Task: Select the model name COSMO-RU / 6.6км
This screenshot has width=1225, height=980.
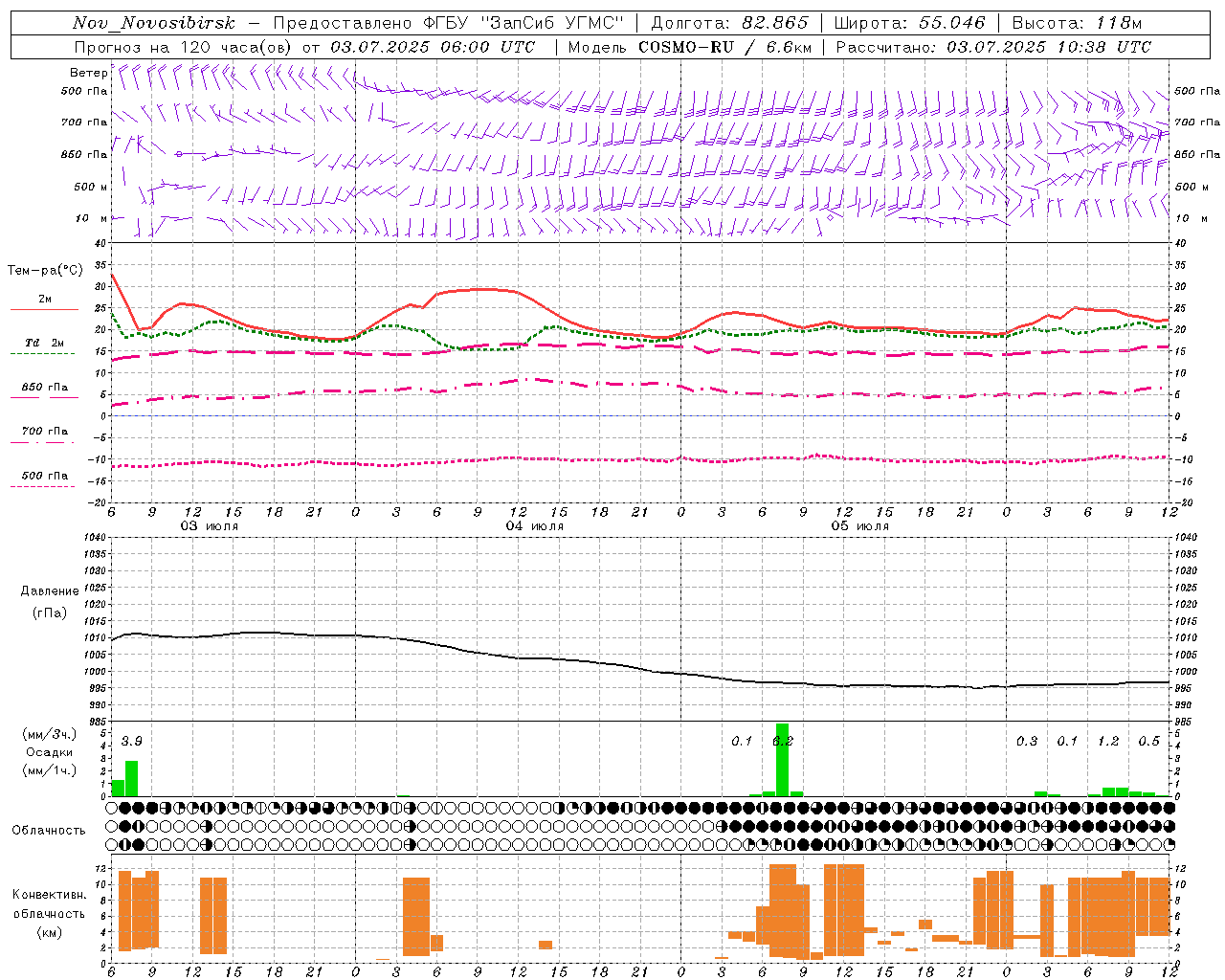Action: click(725, 47)
